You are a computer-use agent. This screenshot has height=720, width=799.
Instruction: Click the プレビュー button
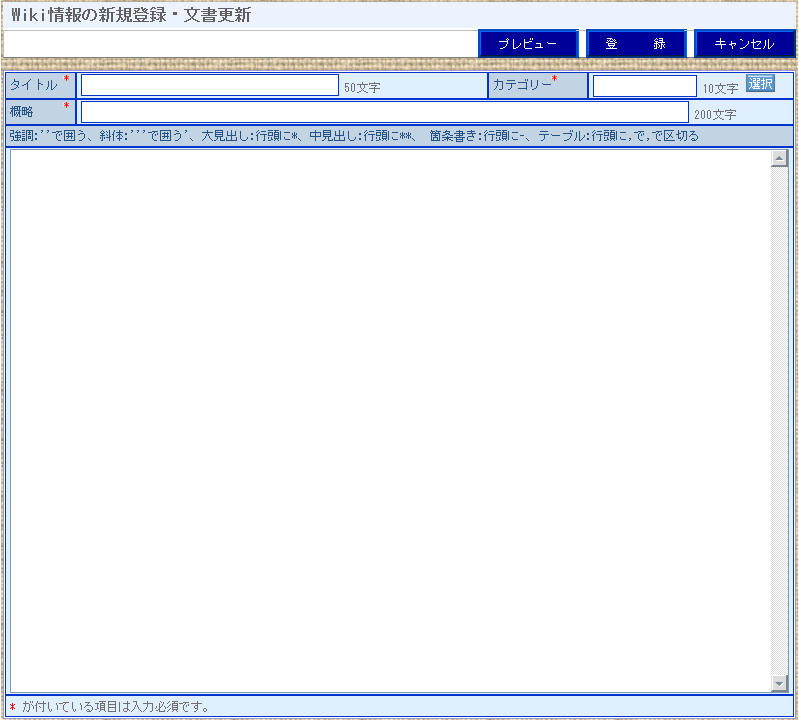[x=528, y=44]
